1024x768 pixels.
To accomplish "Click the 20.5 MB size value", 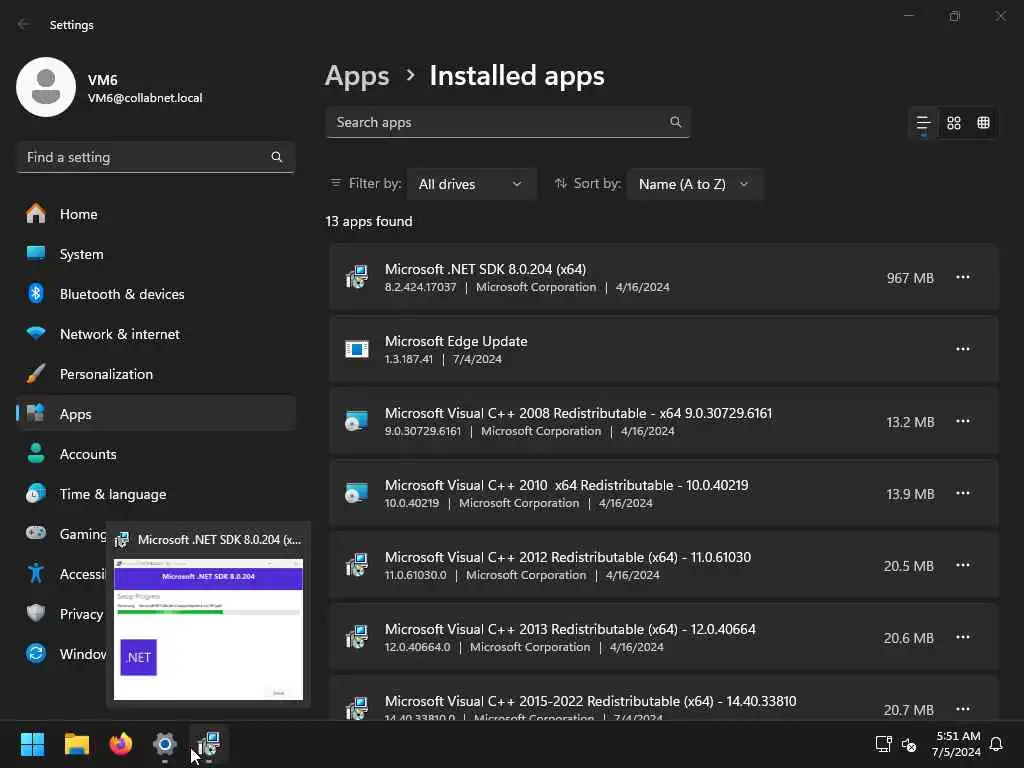I will pos(908,566).
